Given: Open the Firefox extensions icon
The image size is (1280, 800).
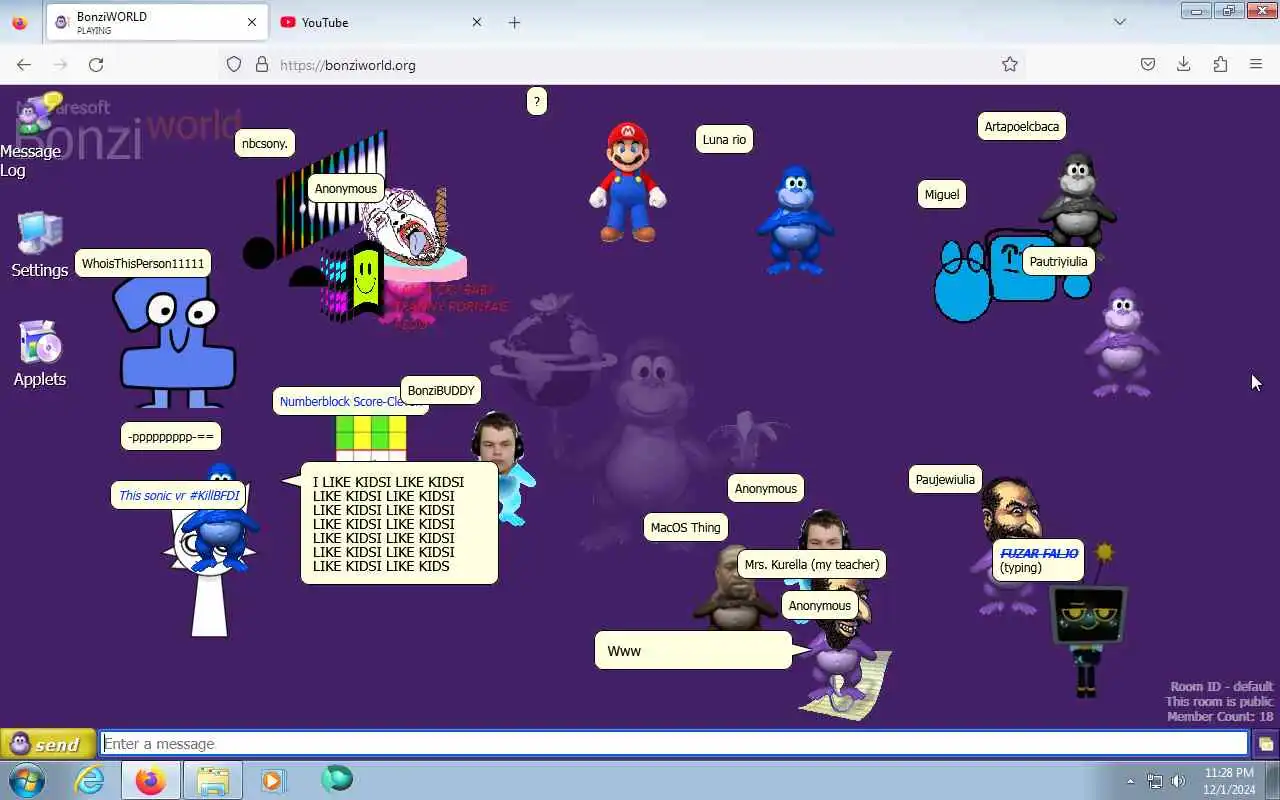Looking at the screenshot, I should point(1220,64).
